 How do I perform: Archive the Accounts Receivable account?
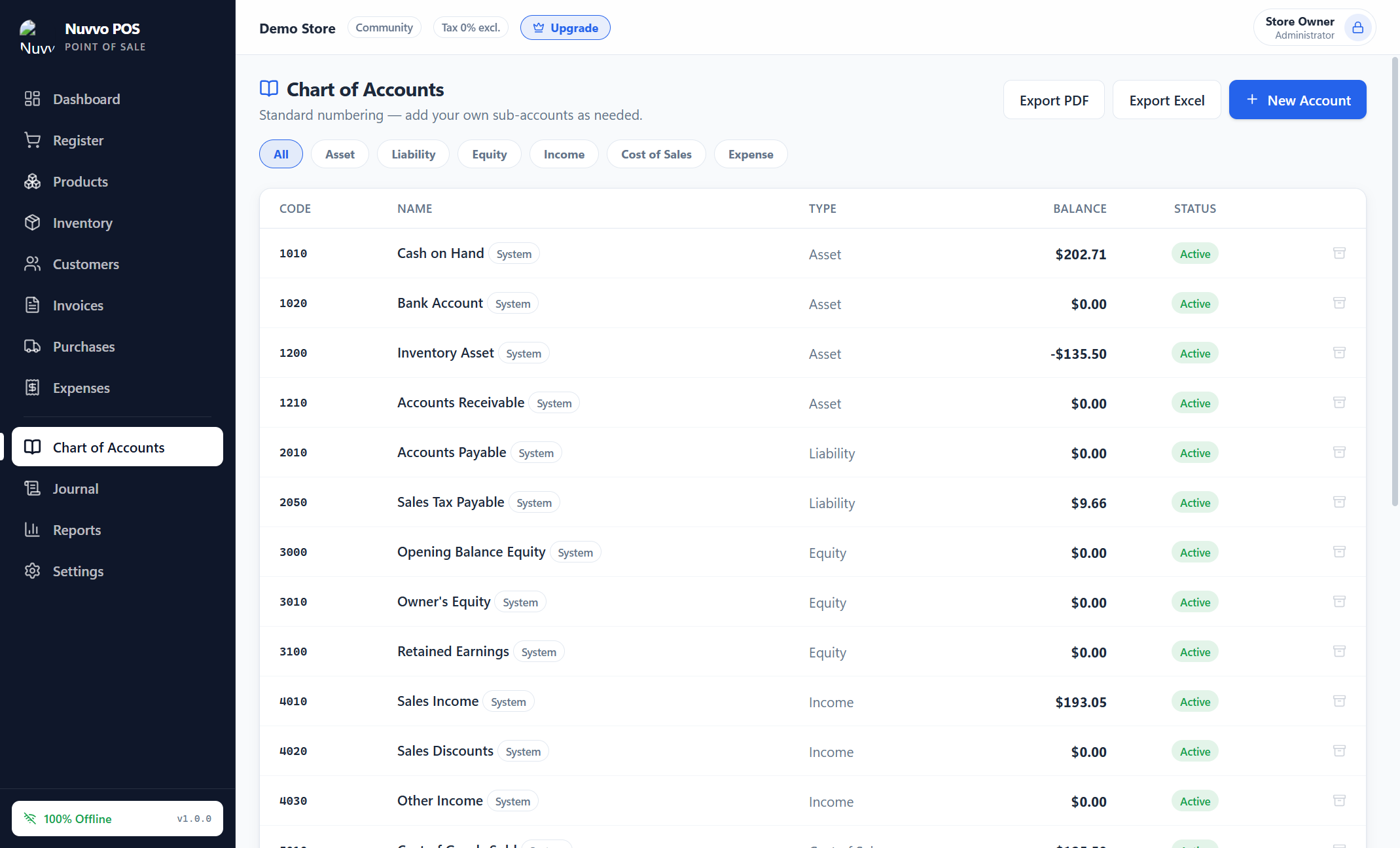(x=1339, y=403)
